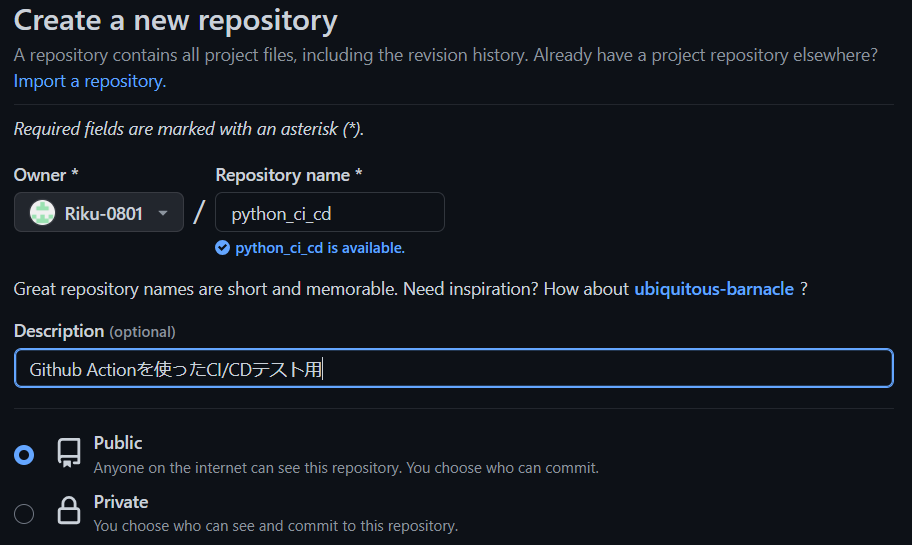Click the Owner field label
The image size is (912, 545).
coord(40,175)
